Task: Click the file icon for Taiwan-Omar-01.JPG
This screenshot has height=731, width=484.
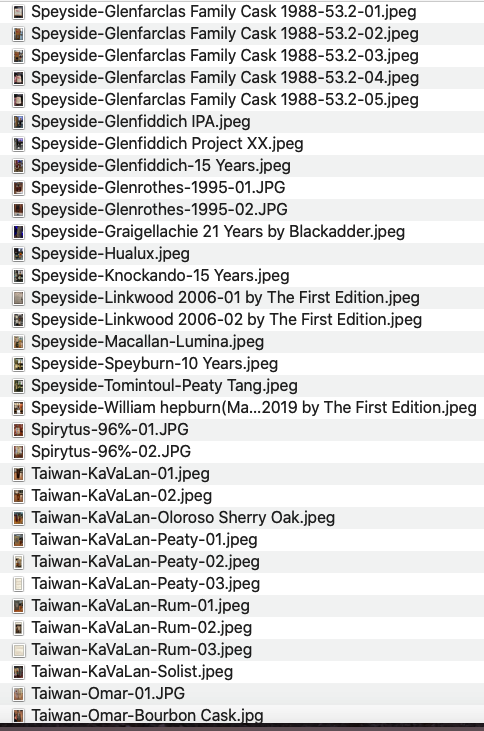Action: (18, 694)
